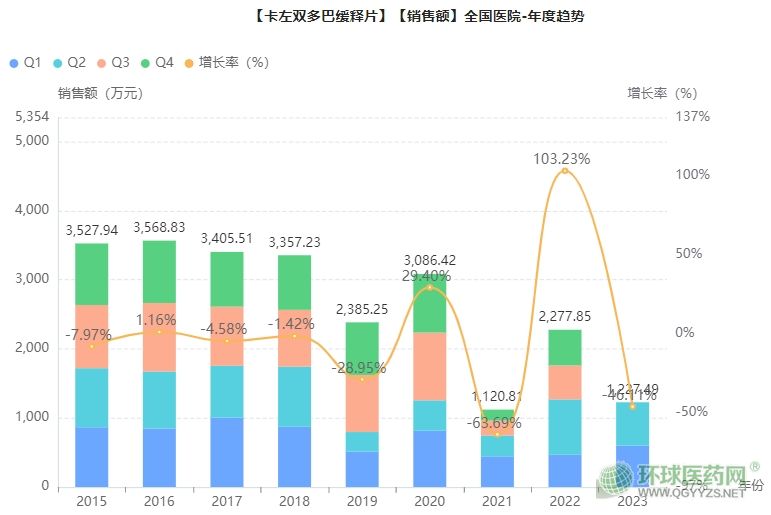Hide the Q2 series via legend

68,63
